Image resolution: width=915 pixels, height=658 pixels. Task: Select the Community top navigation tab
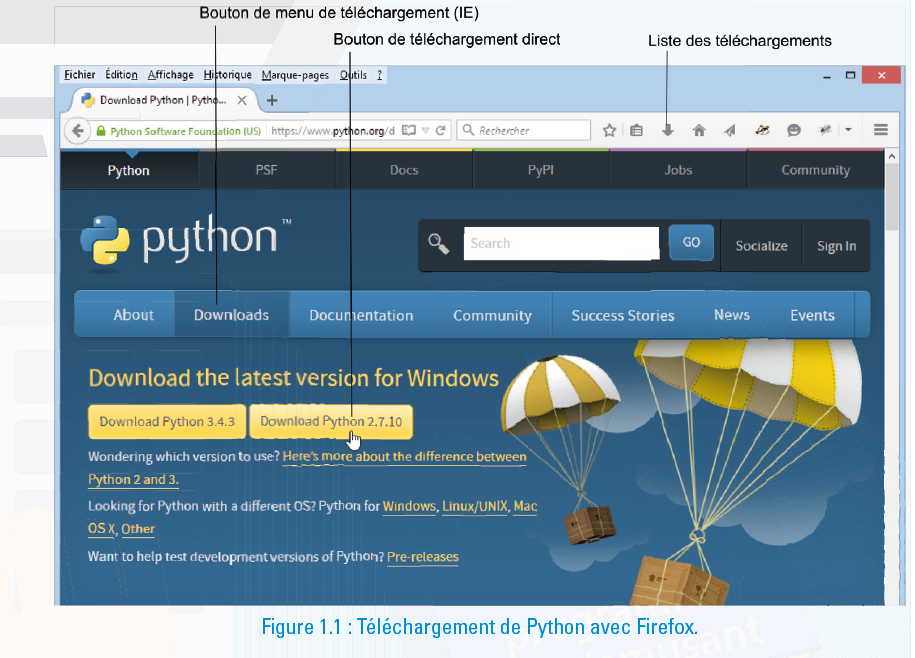coord(816,170)
